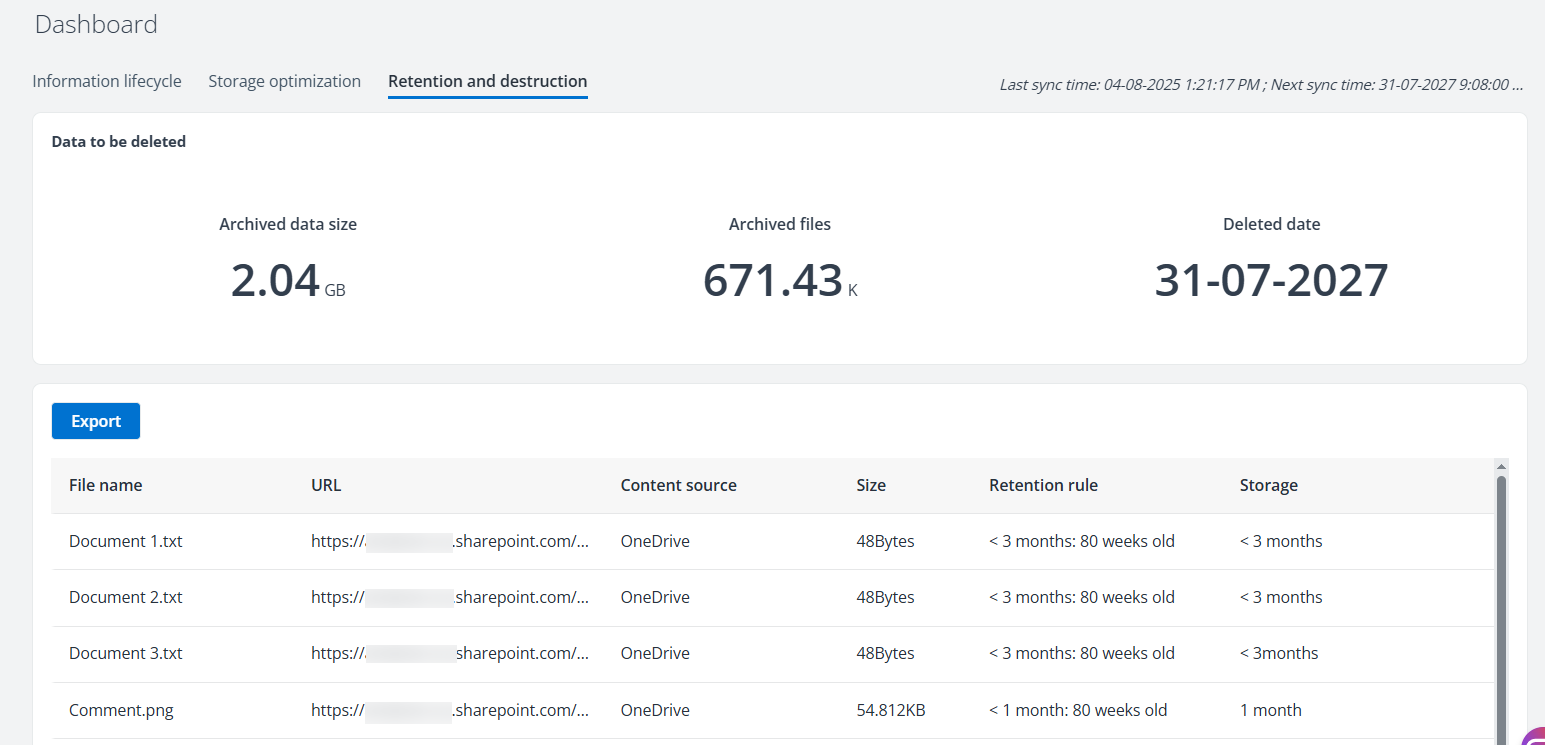
Task: Open the Document 1.txt file link
Action: [125, 541]
